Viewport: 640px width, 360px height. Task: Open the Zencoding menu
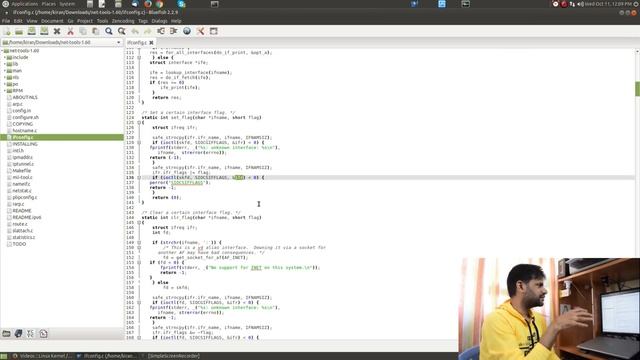[123, 21]
